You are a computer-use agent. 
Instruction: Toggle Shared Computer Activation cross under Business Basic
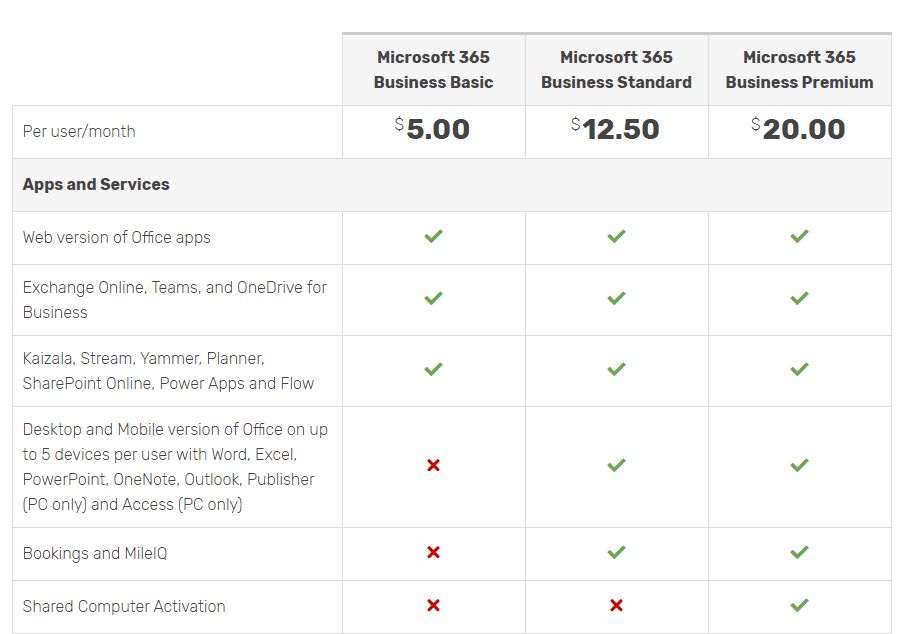pos(433,605)
